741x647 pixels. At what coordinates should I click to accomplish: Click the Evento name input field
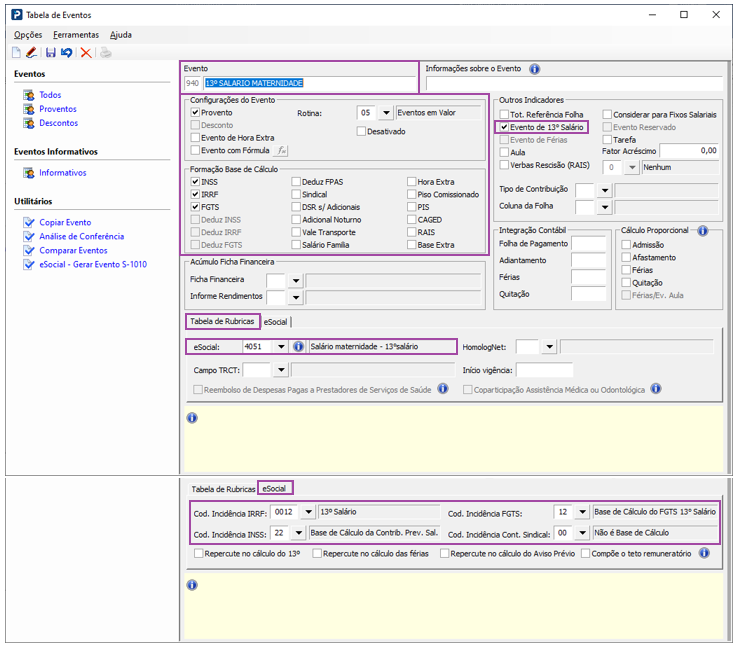(310, 83)
